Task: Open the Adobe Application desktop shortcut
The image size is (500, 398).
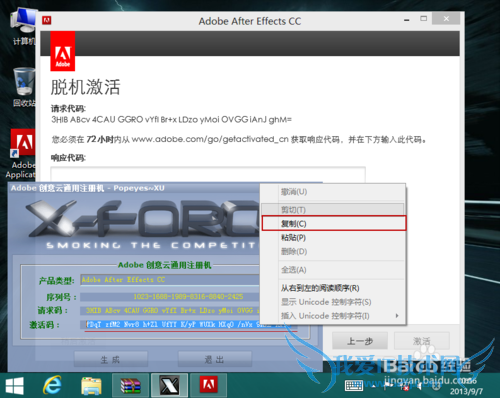Action: pyautogui.click(x=22, y=154)
